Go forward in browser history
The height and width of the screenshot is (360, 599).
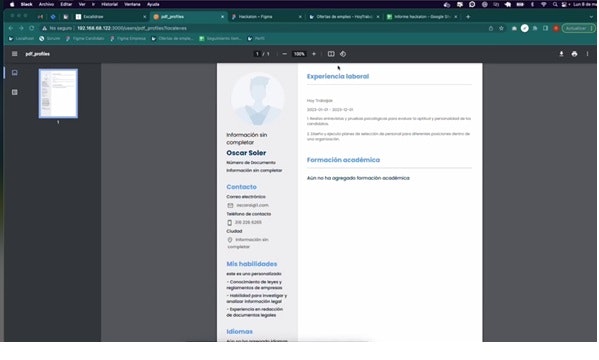point(21,28)
